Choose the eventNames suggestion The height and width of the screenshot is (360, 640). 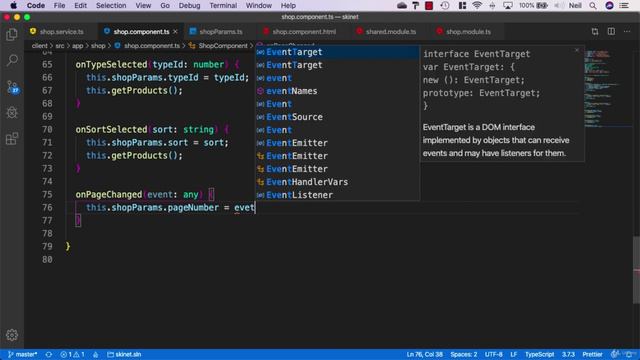(x=337, y=91)
